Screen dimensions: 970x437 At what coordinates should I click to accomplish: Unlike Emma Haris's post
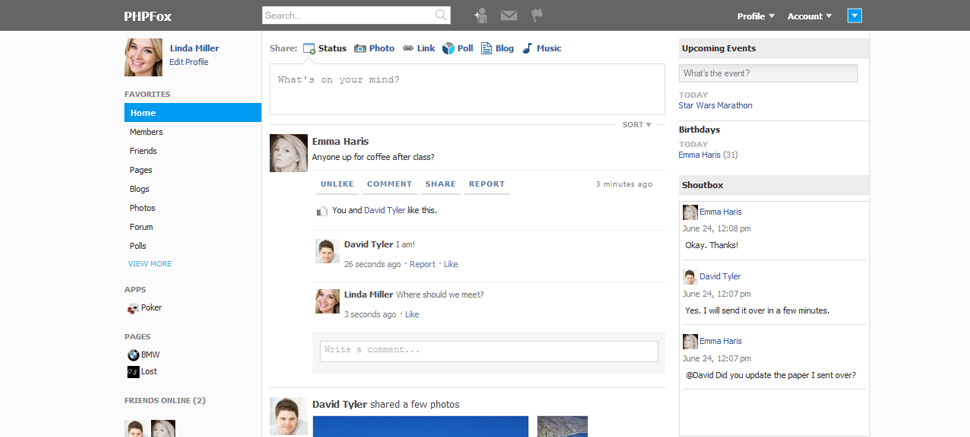point(337,184)
